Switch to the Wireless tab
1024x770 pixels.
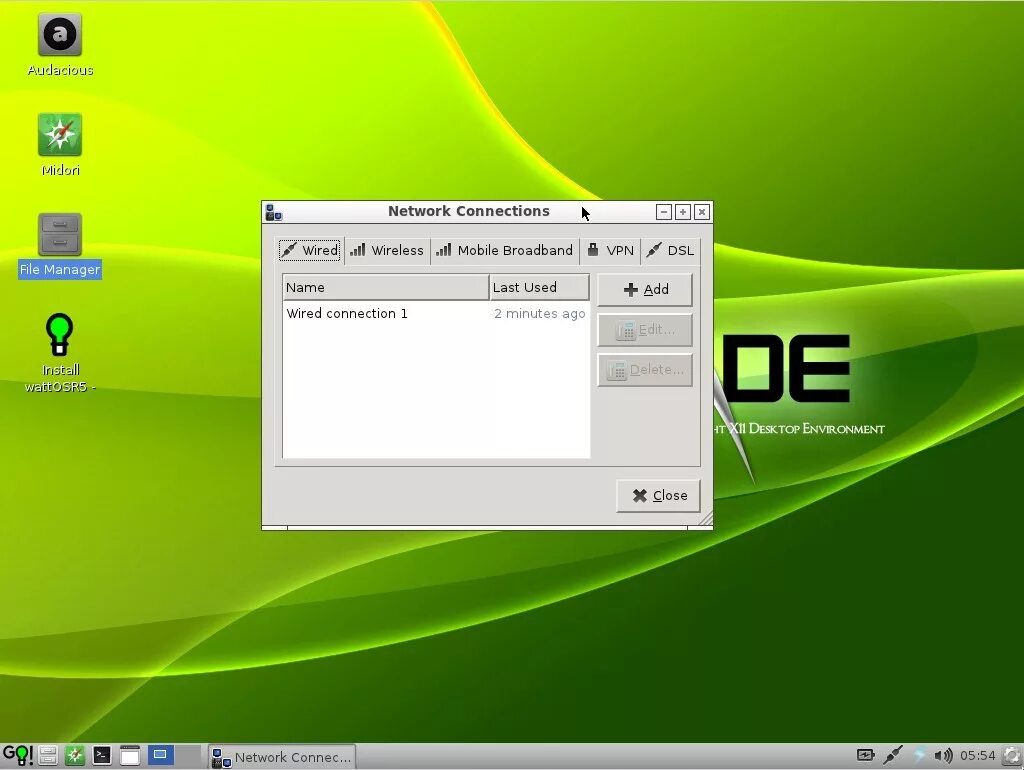pos(387,251)
